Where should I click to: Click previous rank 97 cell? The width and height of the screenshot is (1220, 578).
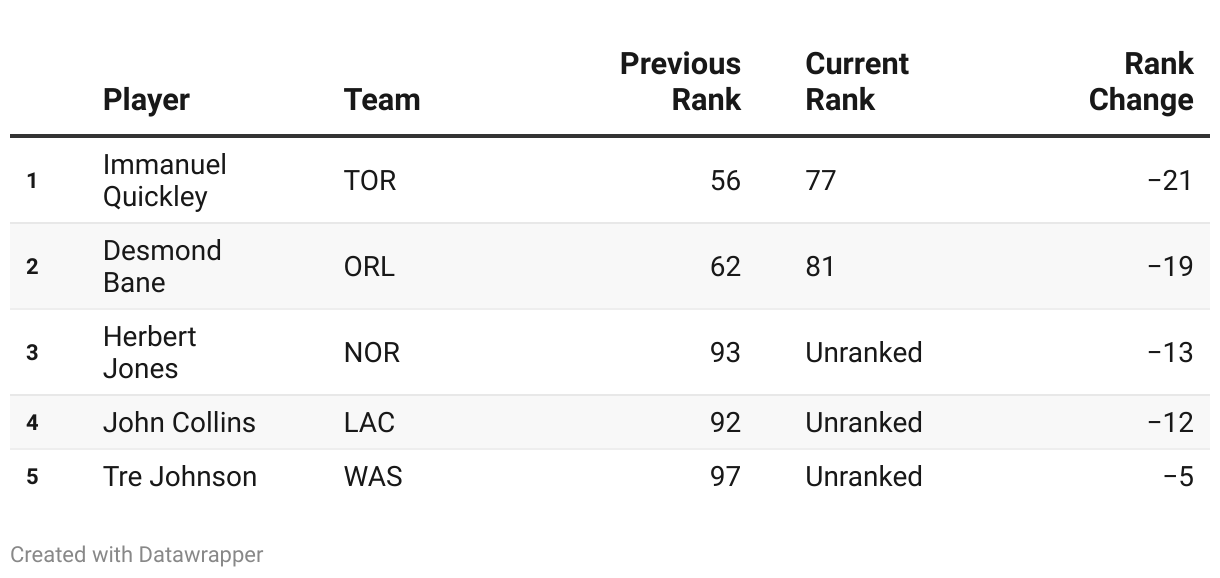[x=724, y=476]
